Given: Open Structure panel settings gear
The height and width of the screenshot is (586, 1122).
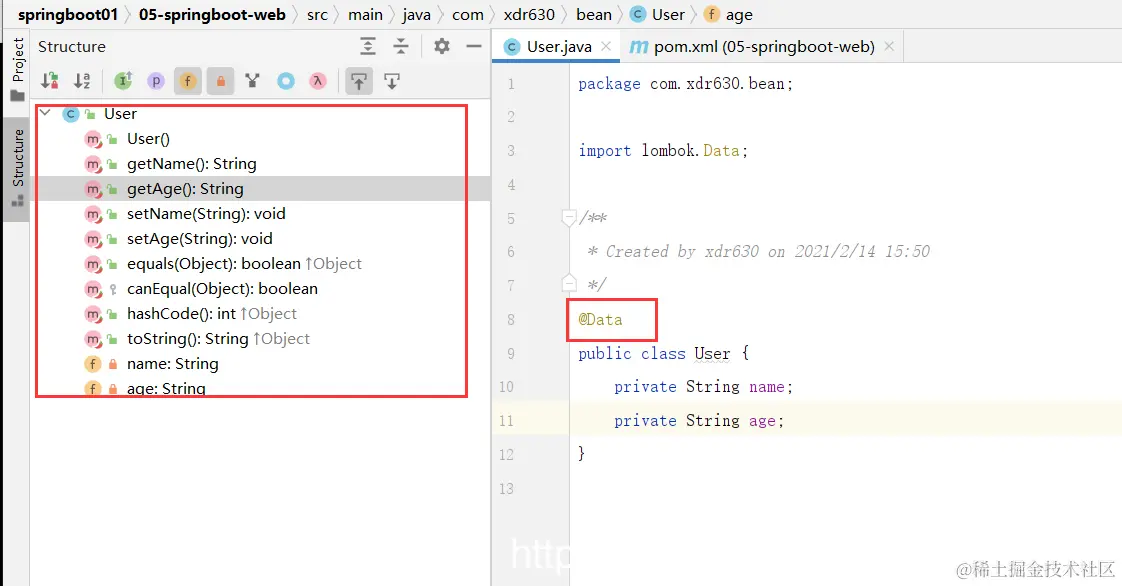Looking at the screenshot, I should tap(442, 47).
